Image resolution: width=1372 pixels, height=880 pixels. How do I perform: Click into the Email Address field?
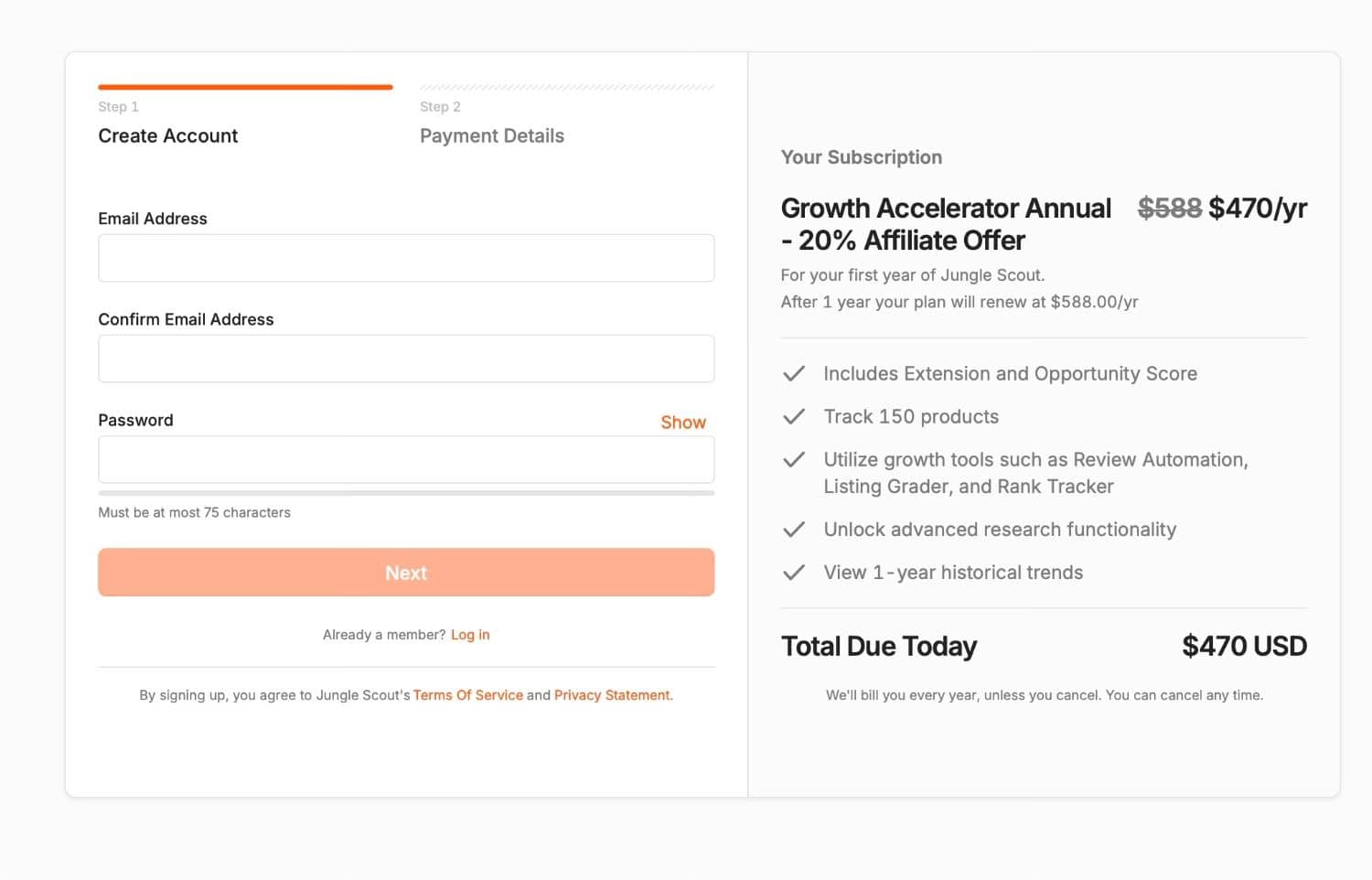click(406, 258)
